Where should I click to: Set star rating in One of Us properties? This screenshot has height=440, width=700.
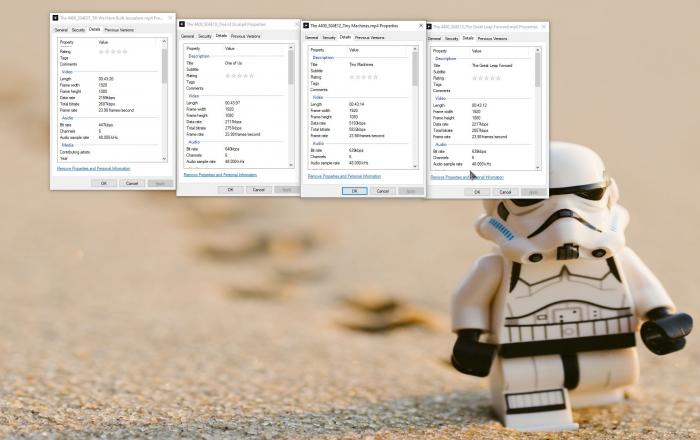pyautogui.click(x=239, y=75)
